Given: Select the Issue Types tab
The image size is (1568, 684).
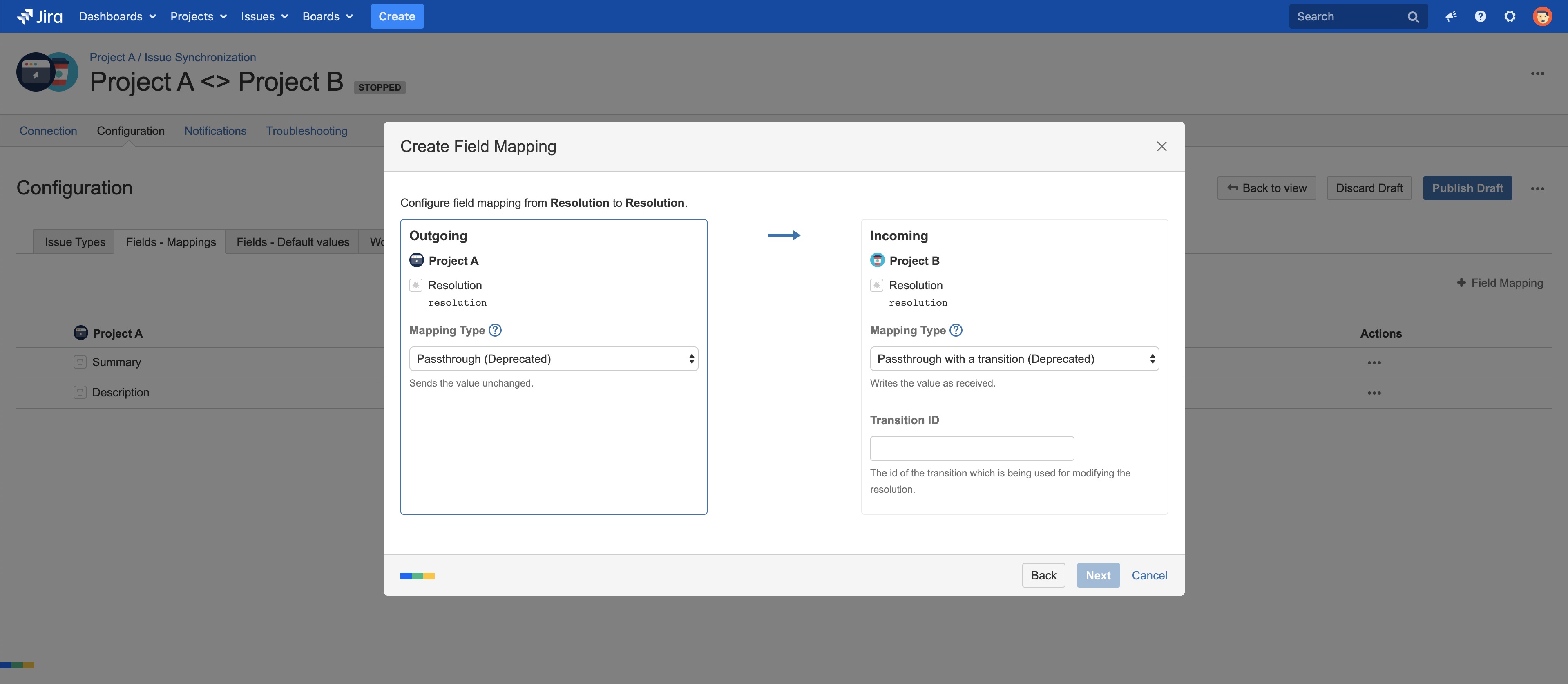Looking at the screenshot, I should pos(75,242).
